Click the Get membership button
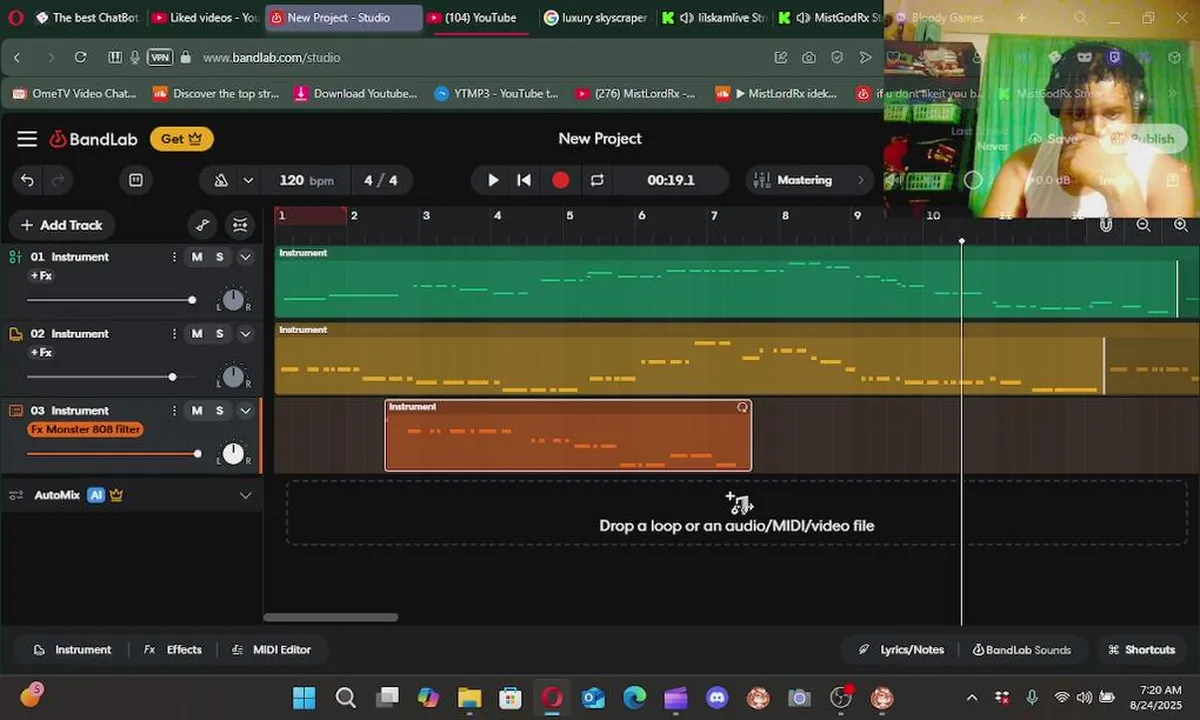The width and height of the screenshot is (1200, 720). tap(182, 139)
